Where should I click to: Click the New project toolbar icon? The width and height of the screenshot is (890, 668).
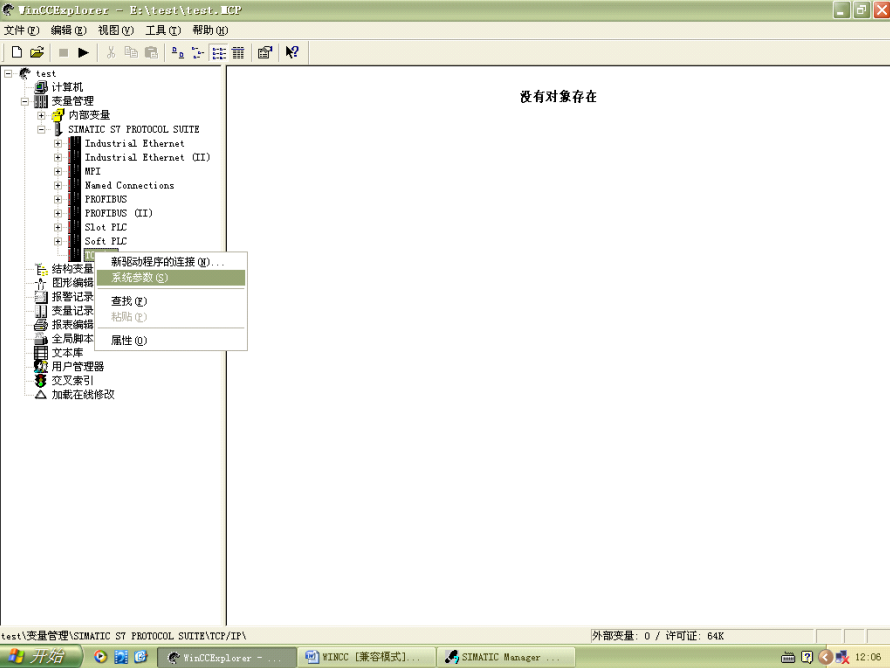[x=16, y=53]
